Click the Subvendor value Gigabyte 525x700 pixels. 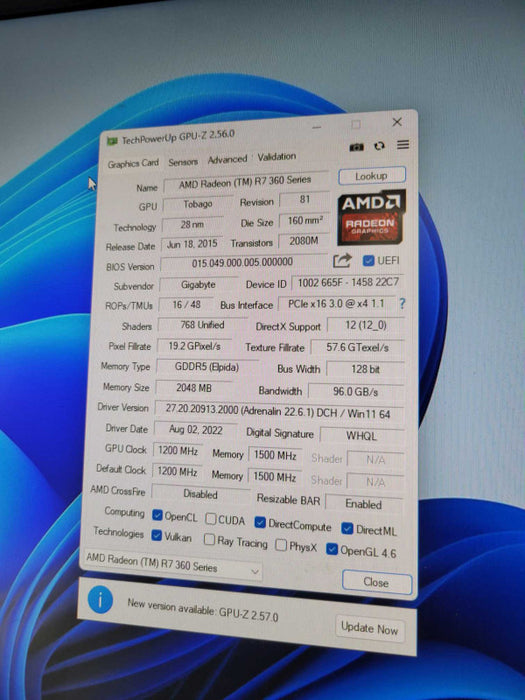click(x=198, y=284)
